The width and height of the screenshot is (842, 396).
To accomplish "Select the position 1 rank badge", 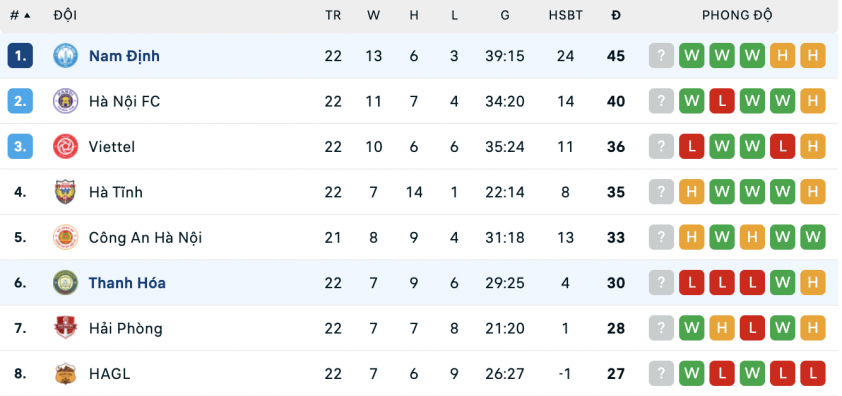I will 20,56.
